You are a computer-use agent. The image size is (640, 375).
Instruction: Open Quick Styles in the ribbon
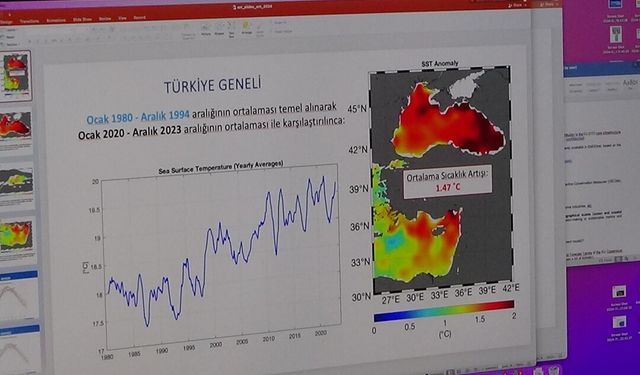pyautogui.click(x=259, y=30)
